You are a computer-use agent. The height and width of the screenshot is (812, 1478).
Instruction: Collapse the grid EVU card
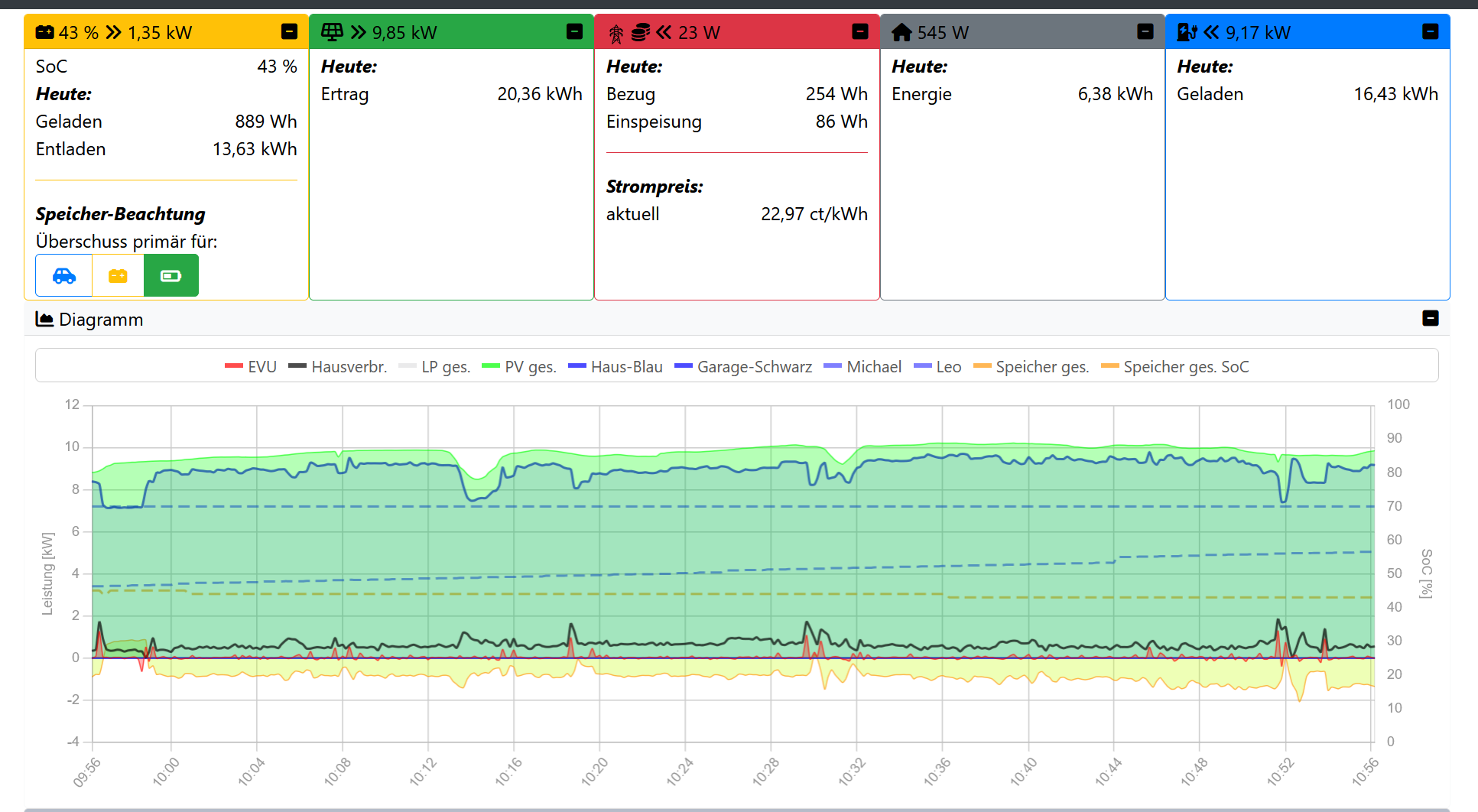[859, 31]
